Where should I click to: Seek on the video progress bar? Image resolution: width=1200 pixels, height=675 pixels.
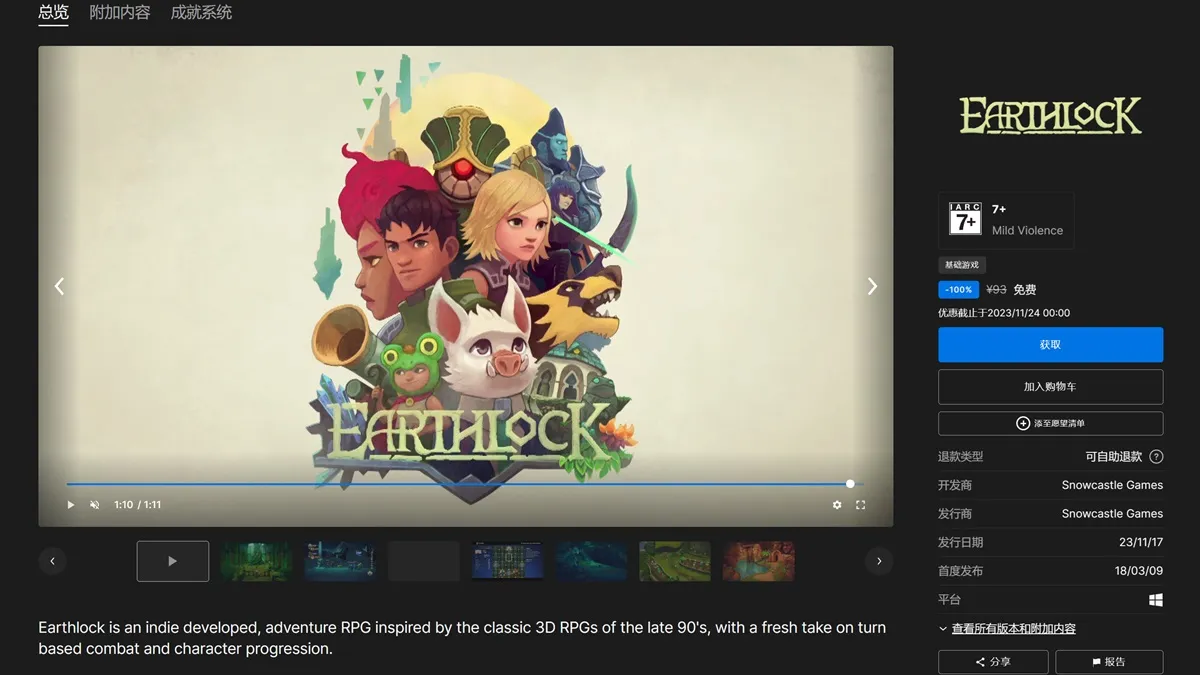465,484
